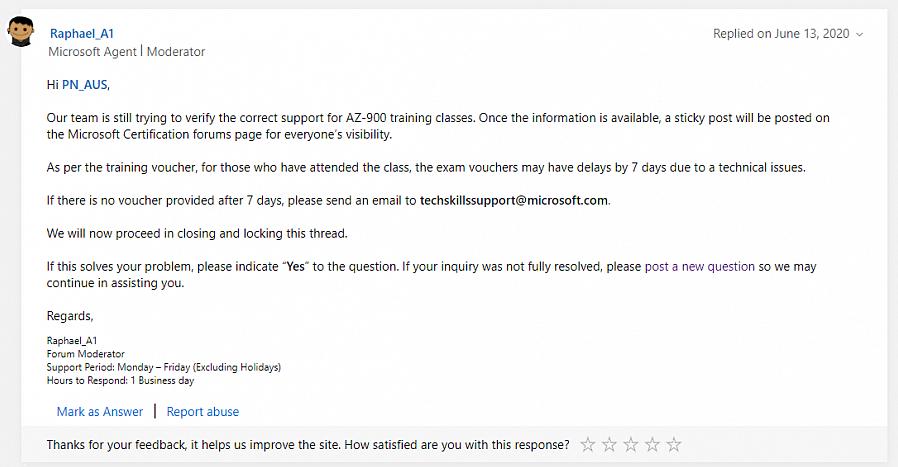Open the PN_AUS profile link

pyautogui.click(x=84, y=85)
